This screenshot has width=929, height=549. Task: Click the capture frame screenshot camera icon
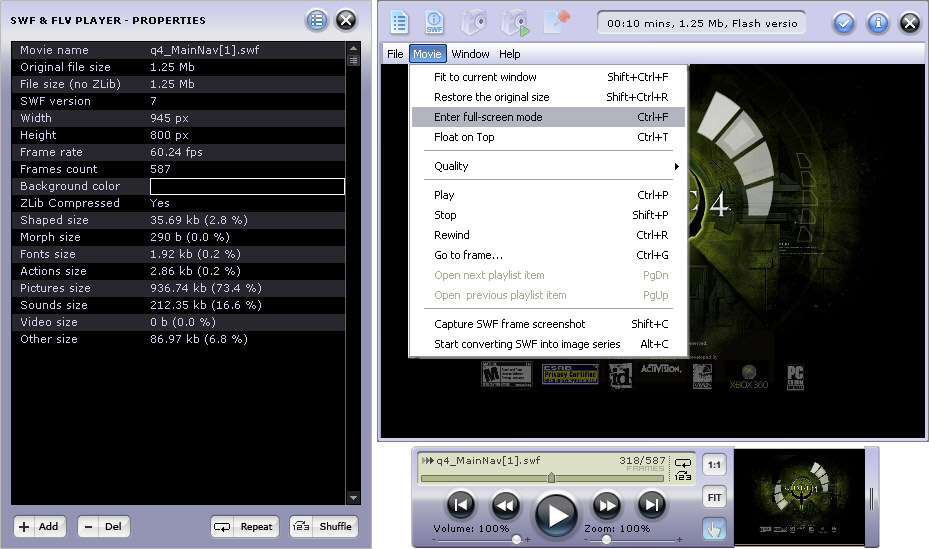pos(474,23)
